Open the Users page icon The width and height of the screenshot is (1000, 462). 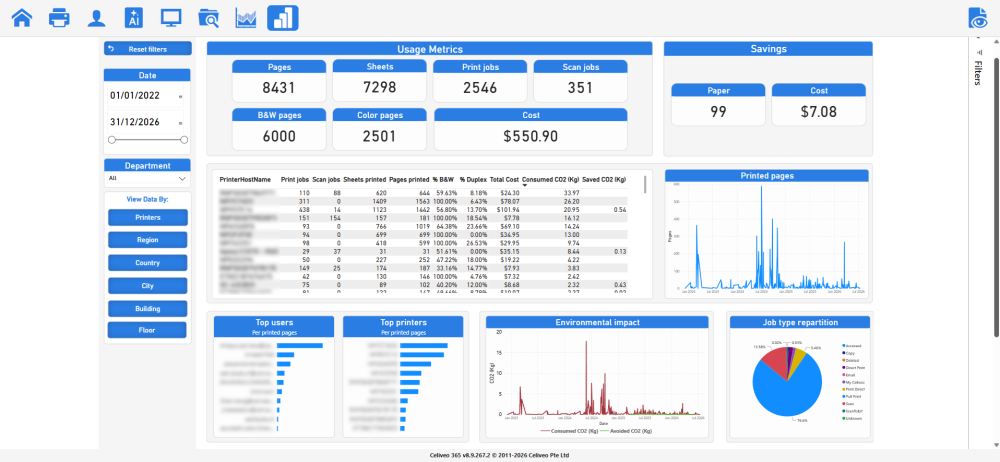tap(96, 18)
